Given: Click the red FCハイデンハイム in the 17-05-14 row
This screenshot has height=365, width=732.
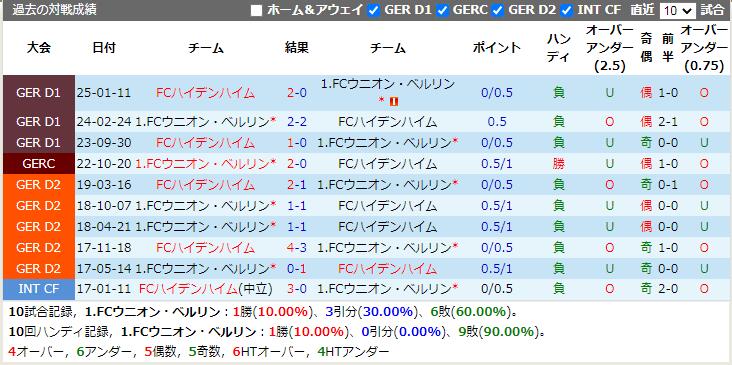Looking at the screenshot, I should click(x=387, y=268).
